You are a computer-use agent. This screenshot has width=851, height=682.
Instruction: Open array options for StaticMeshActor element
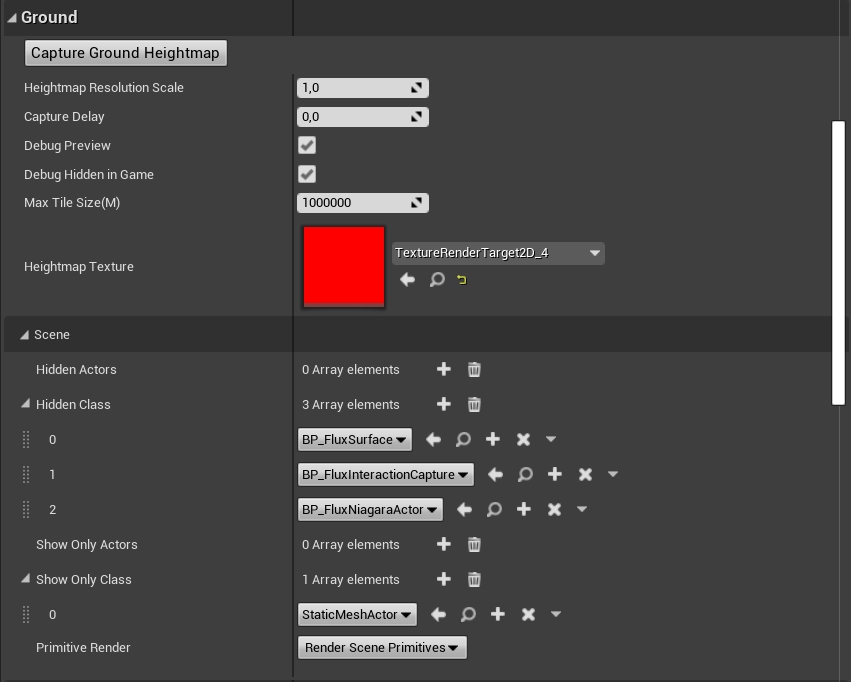(x=556, y=614)
